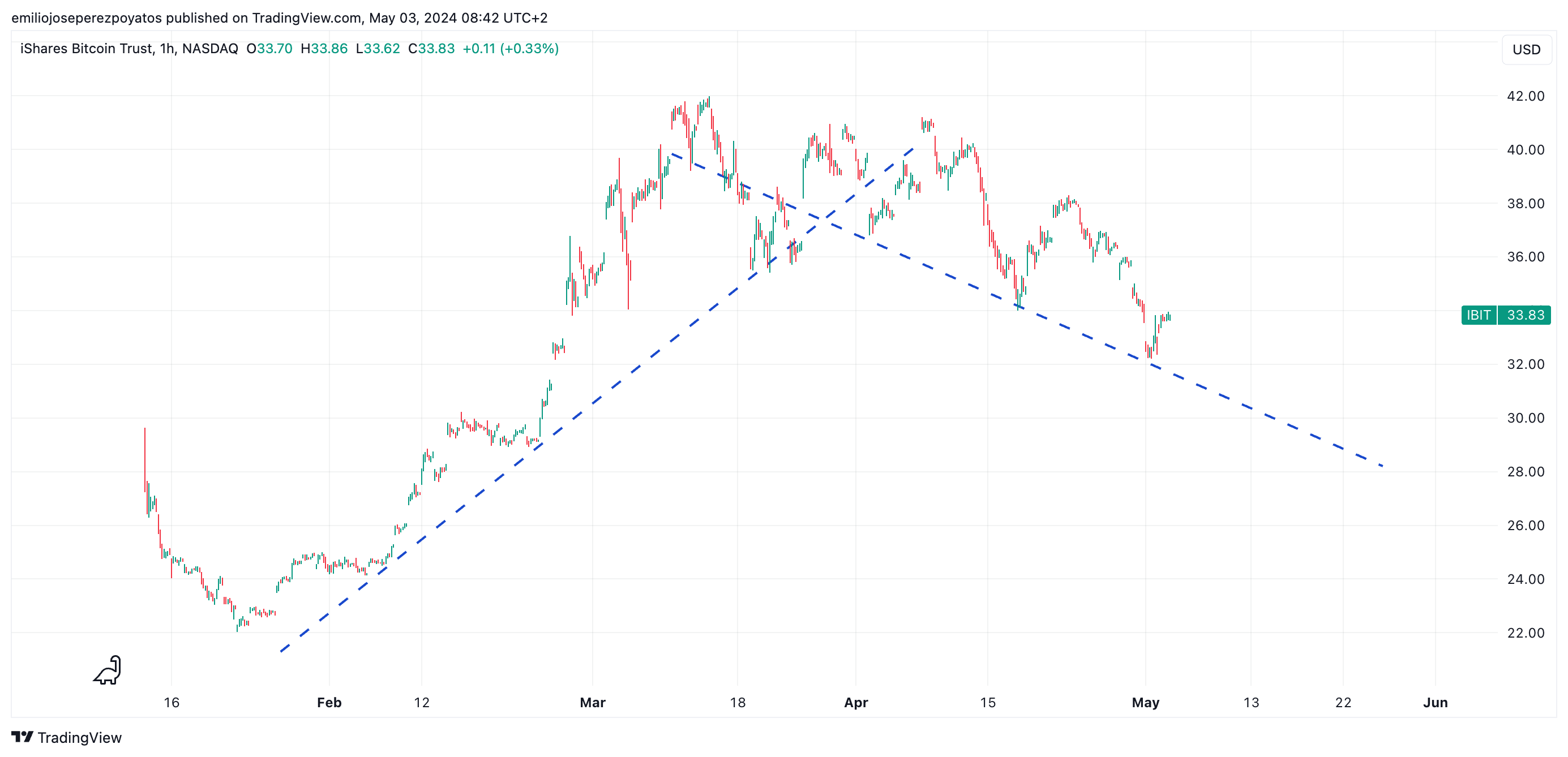Click the 33.83 current price label
The image size is (1568, 757).
[1525, 315]
